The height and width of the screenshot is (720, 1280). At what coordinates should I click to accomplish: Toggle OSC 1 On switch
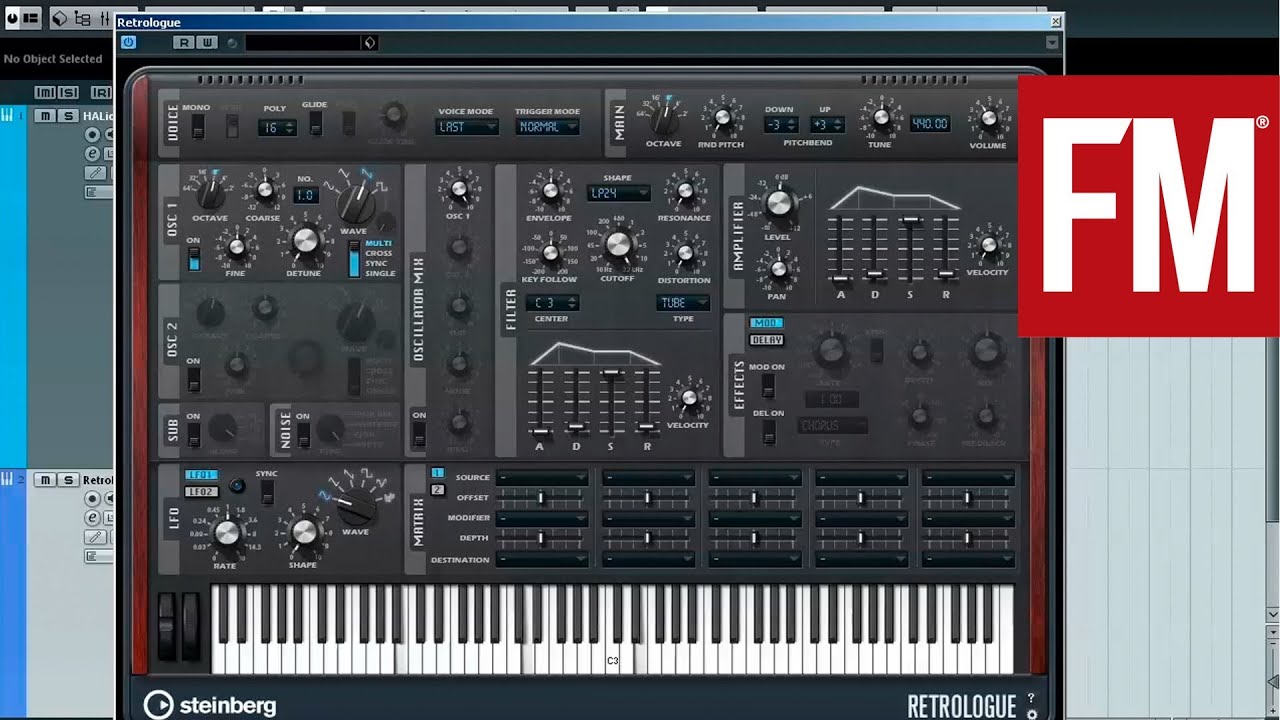[194, 258]
